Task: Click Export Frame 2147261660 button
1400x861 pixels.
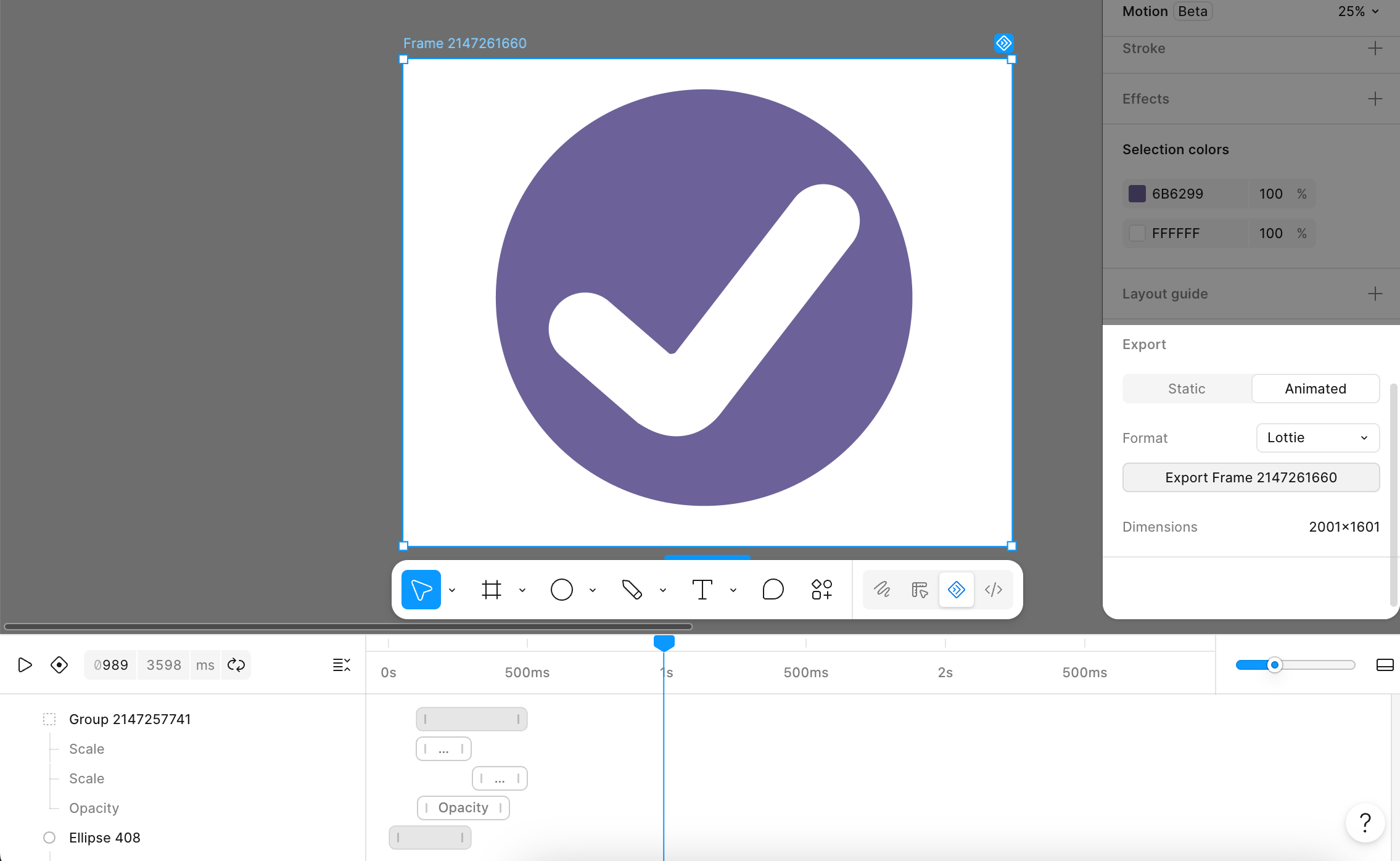Action: (x=1251, y=477)
